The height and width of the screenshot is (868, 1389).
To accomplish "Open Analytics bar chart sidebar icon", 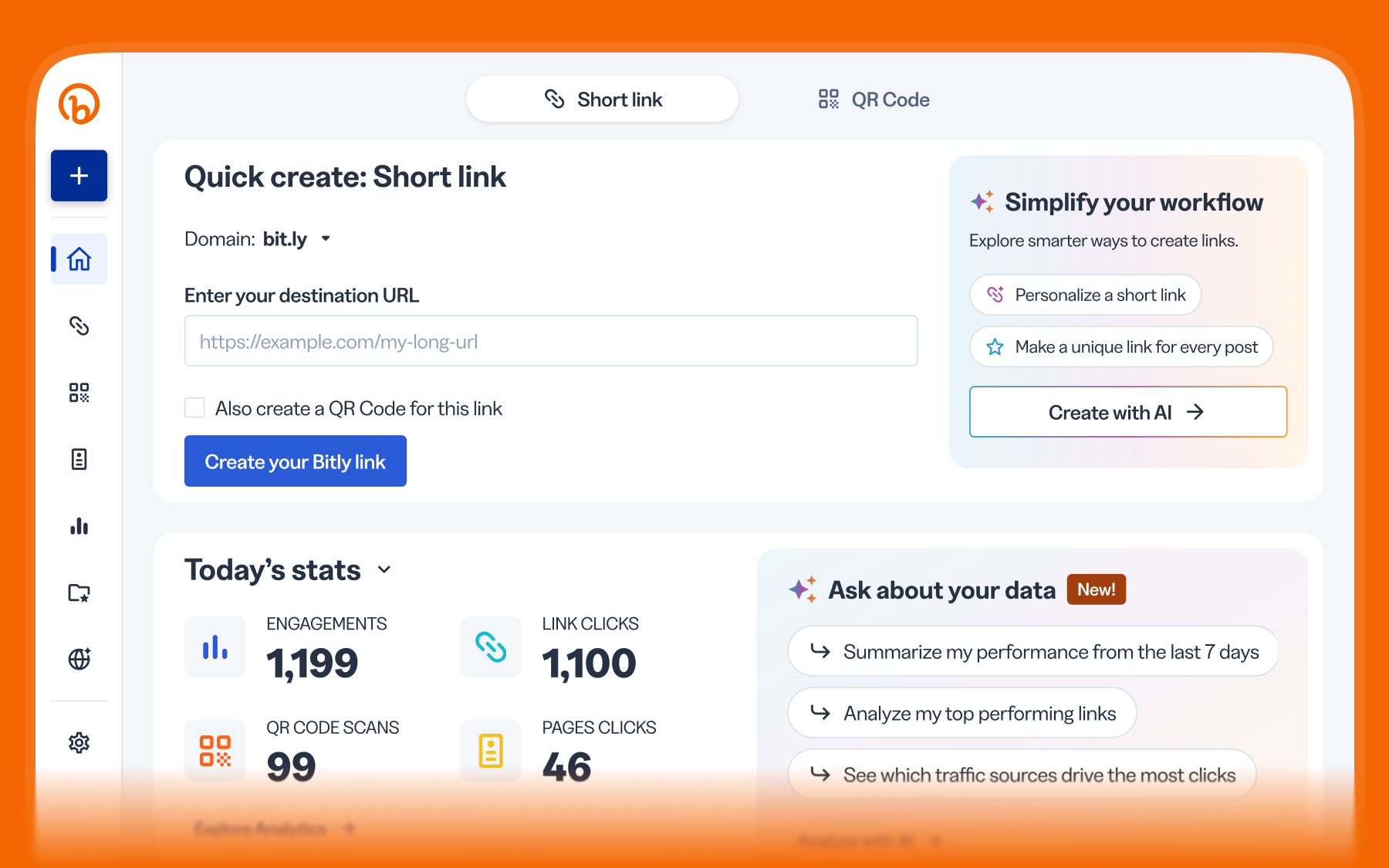I will point(79,526).
